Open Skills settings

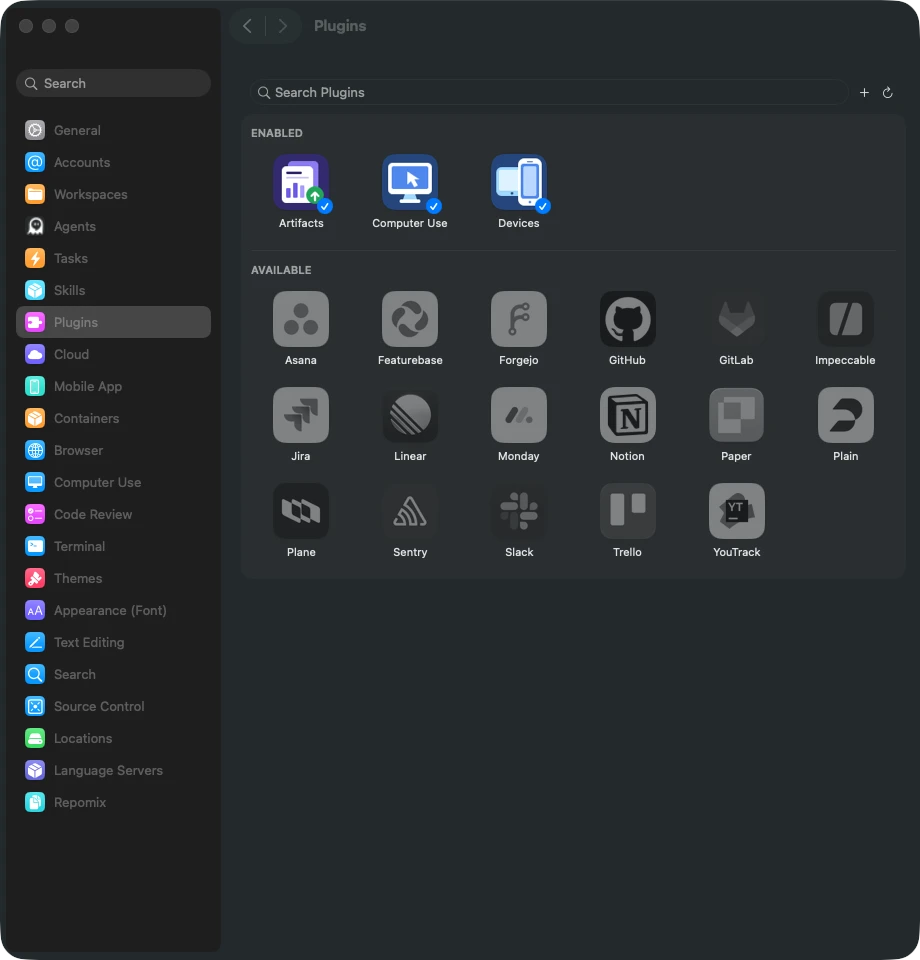(x=113, y=290)
